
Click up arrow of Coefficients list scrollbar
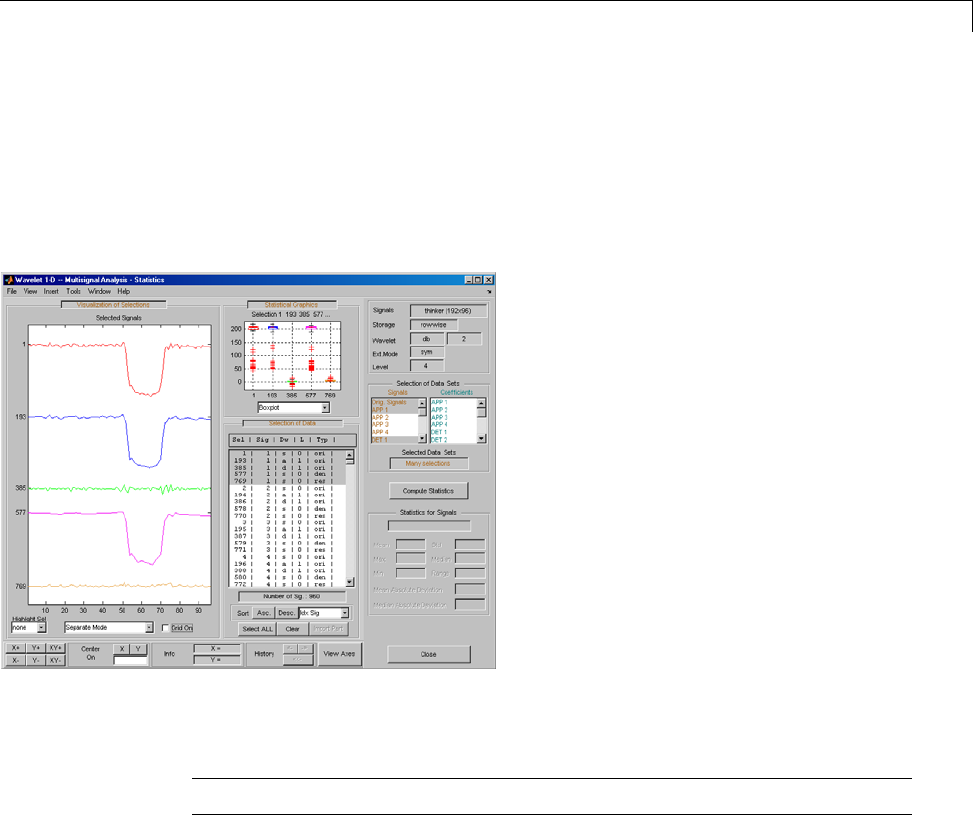click(482, 403)
